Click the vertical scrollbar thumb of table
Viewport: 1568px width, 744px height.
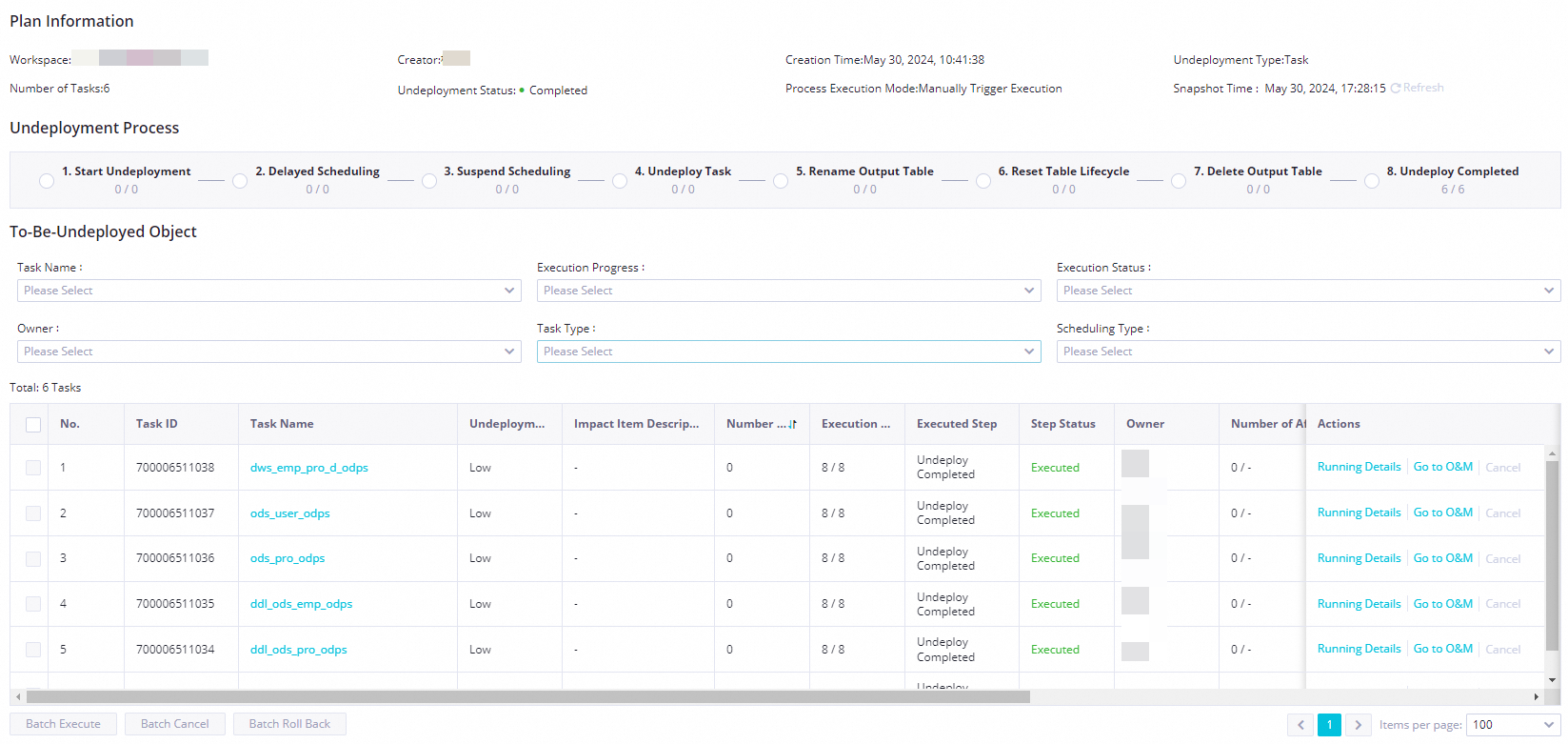[1553, 557]
